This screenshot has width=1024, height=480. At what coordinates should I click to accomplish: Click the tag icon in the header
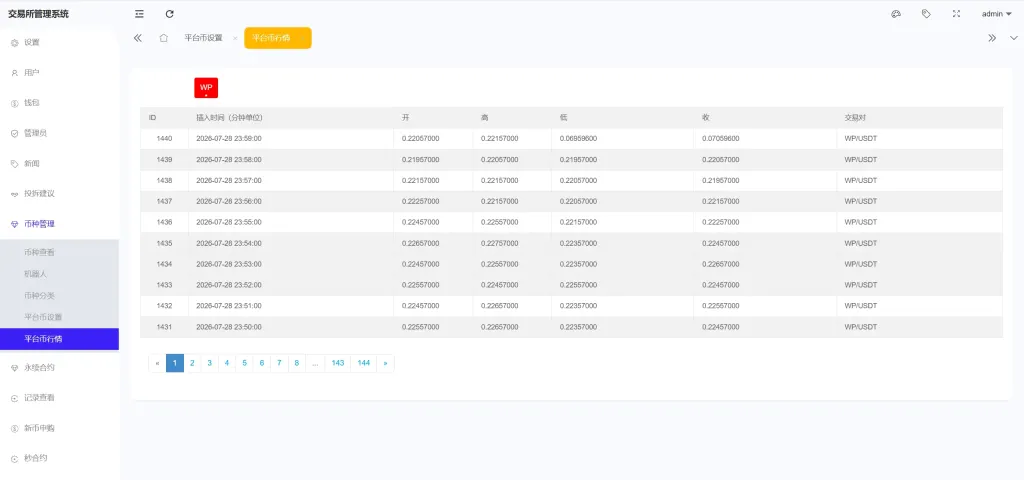point(926,14)
